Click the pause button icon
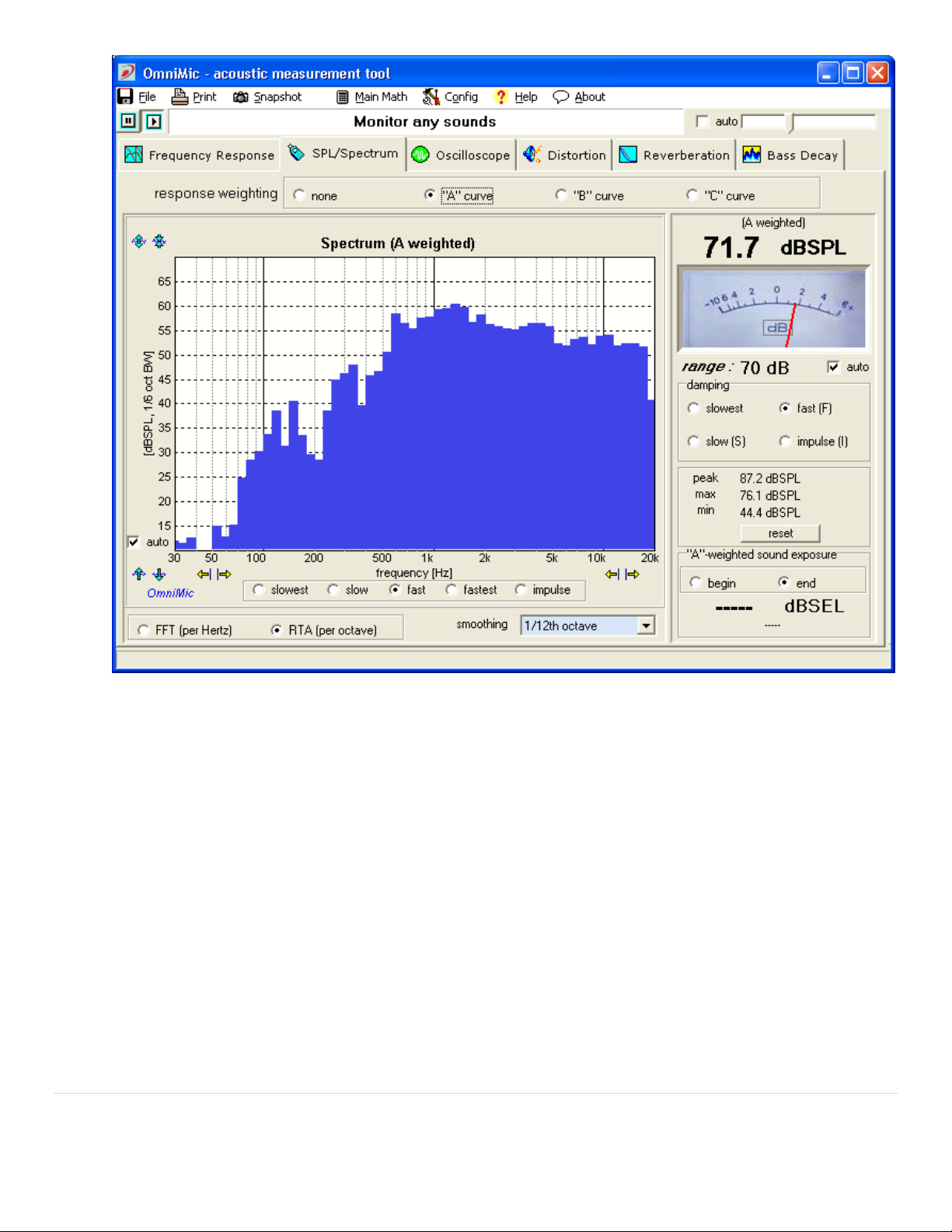This screenshot has width=952, height=1232. 128,121
